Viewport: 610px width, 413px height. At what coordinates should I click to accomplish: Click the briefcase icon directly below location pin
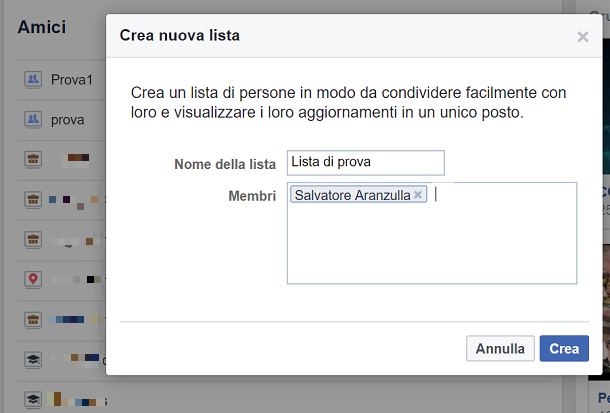33,320
